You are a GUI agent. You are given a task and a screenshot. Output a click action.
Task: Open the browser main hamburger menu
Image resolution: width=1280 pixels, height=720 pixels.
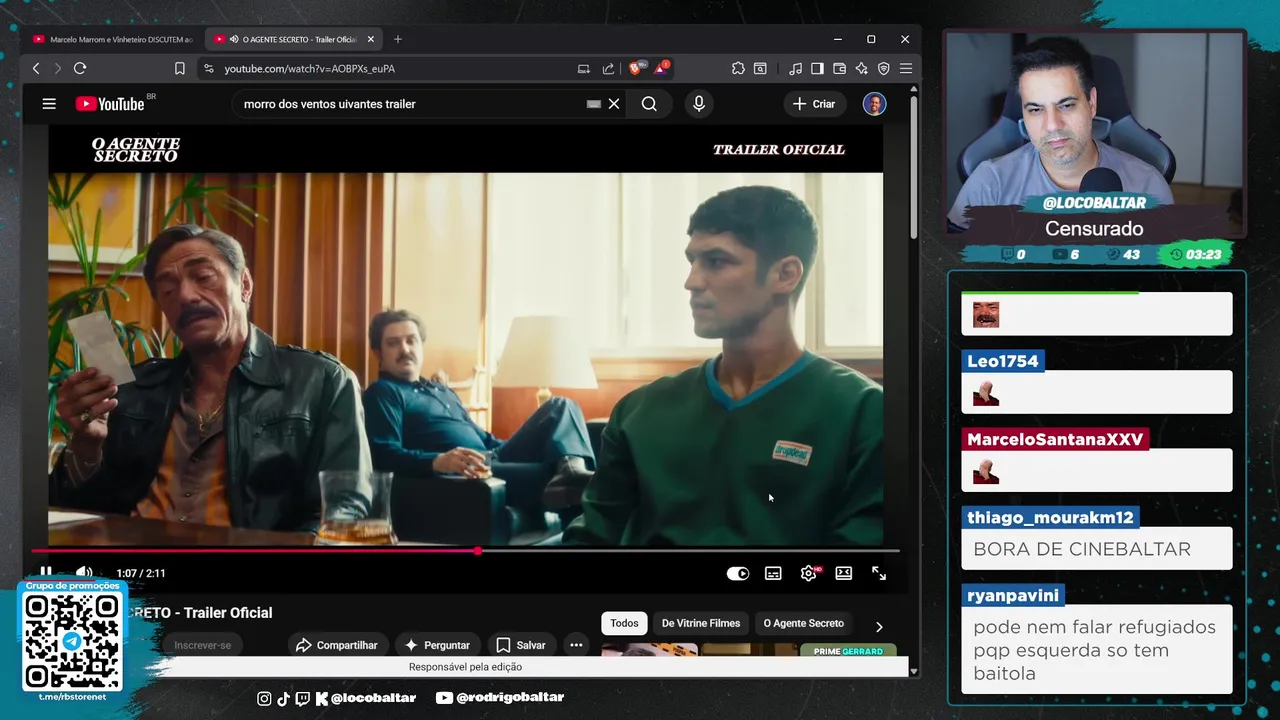point(905,68)
